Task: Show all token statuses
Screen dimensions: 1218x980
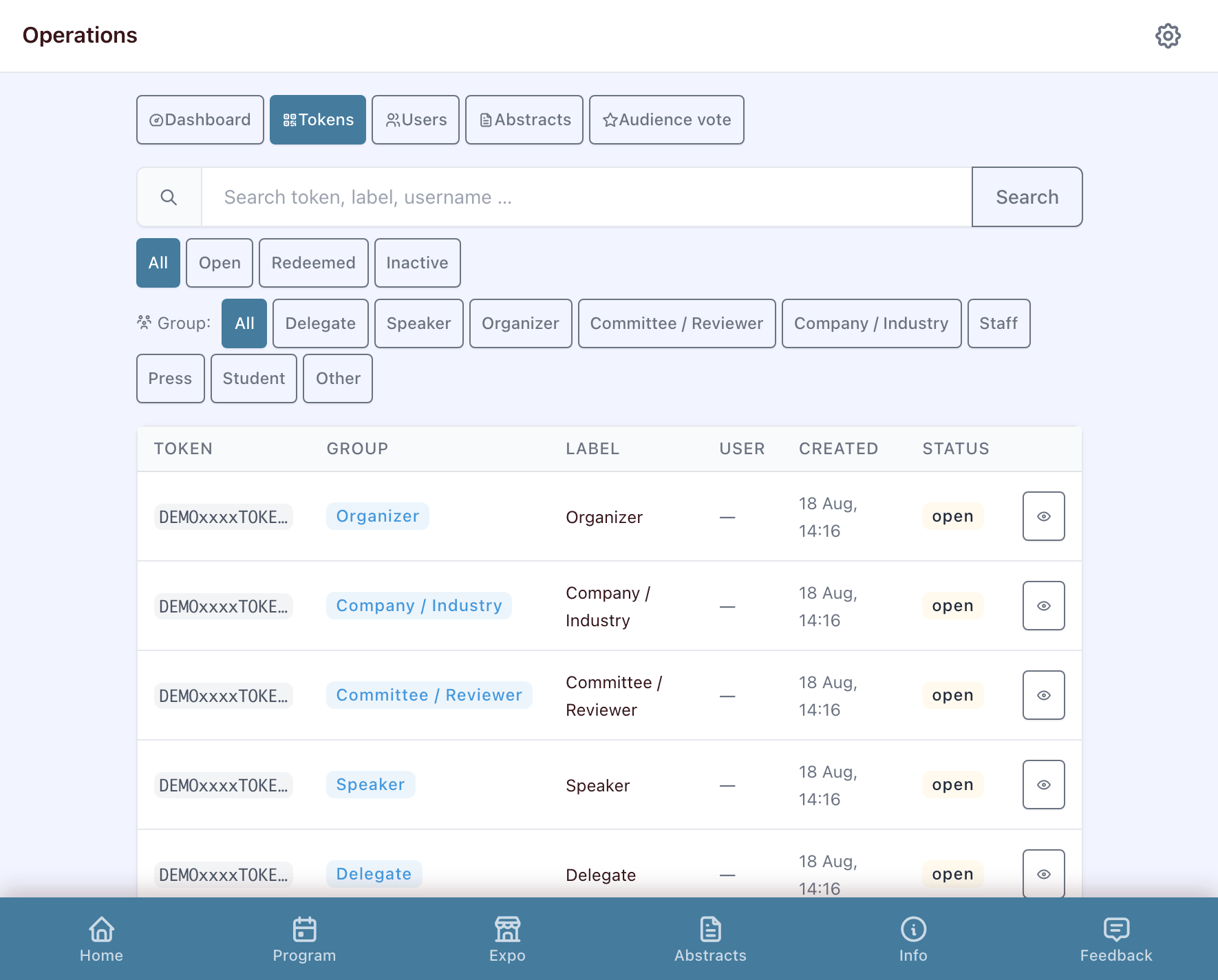Action: (158, 263)
